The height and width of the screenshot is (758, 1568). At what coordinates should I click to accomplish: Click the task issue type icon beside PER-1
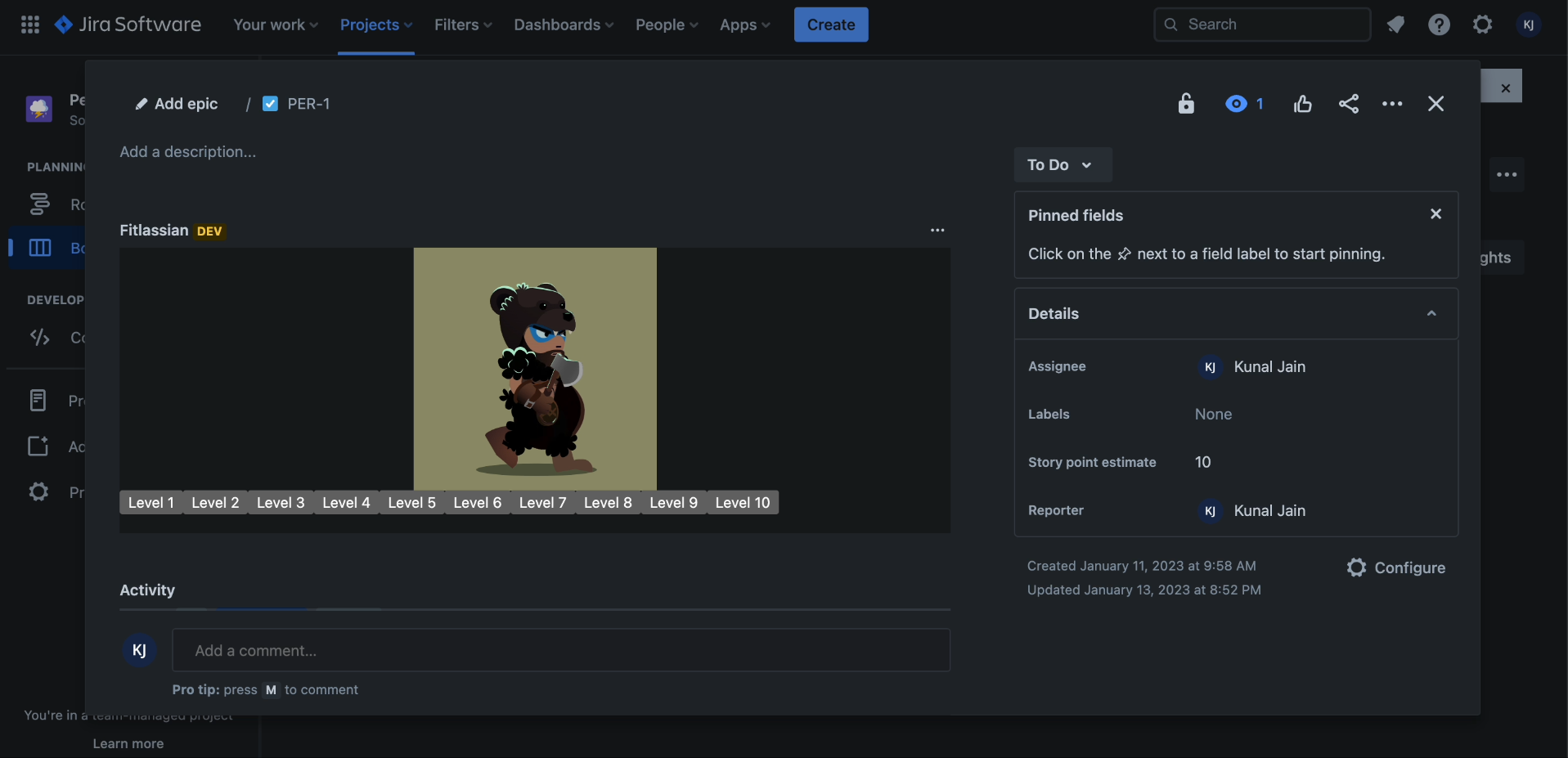(270, 104)
